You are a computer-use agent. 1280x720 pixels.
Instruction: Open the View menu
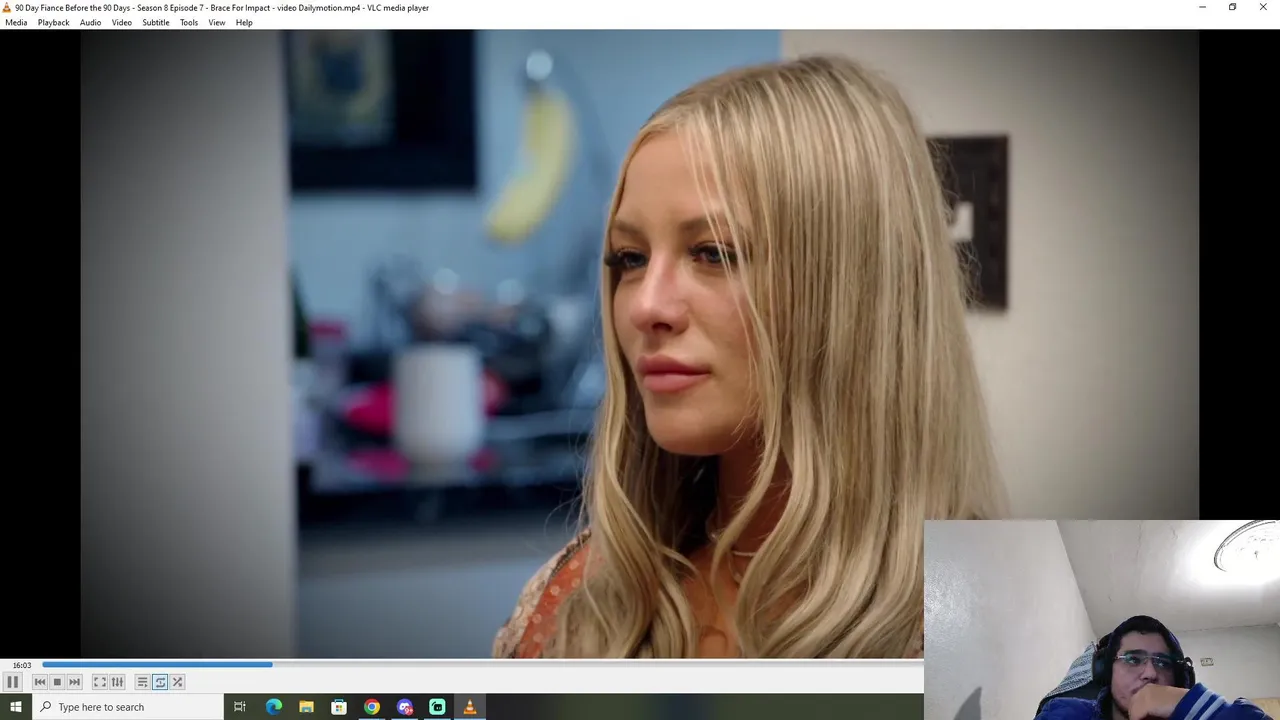click(x=216, y=22)
